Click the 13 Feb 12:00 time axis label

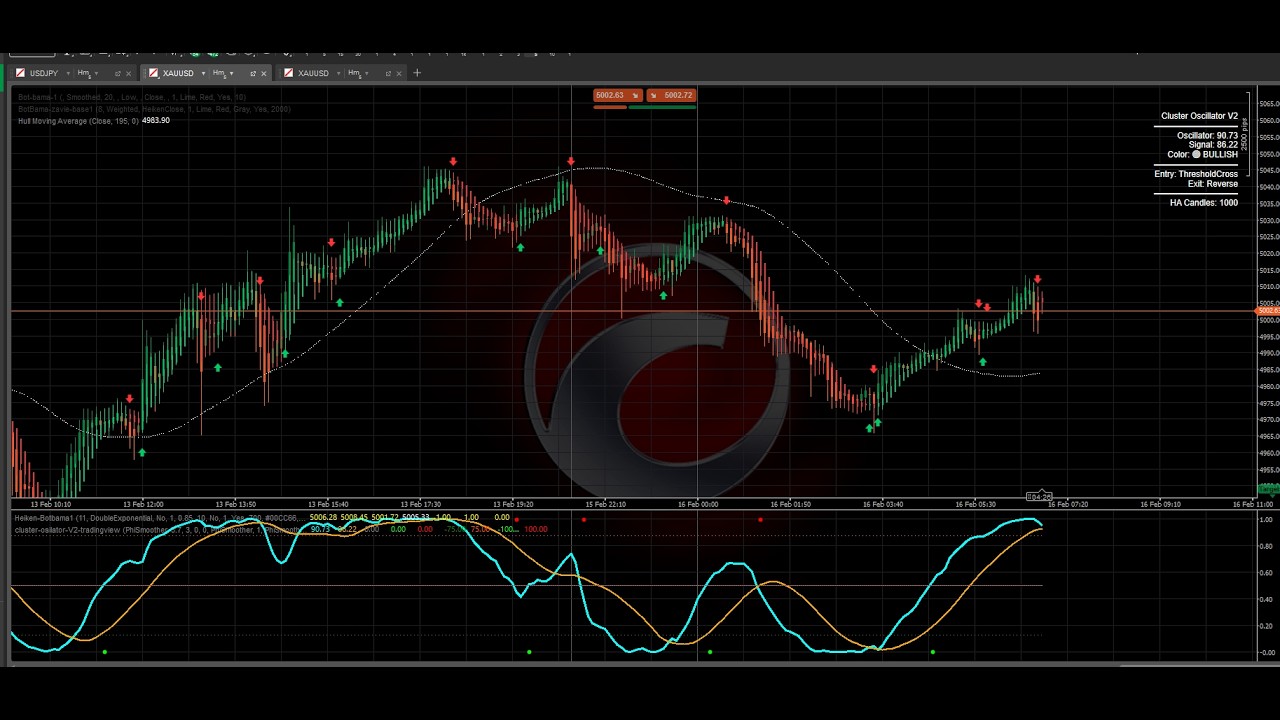point(143,504)
